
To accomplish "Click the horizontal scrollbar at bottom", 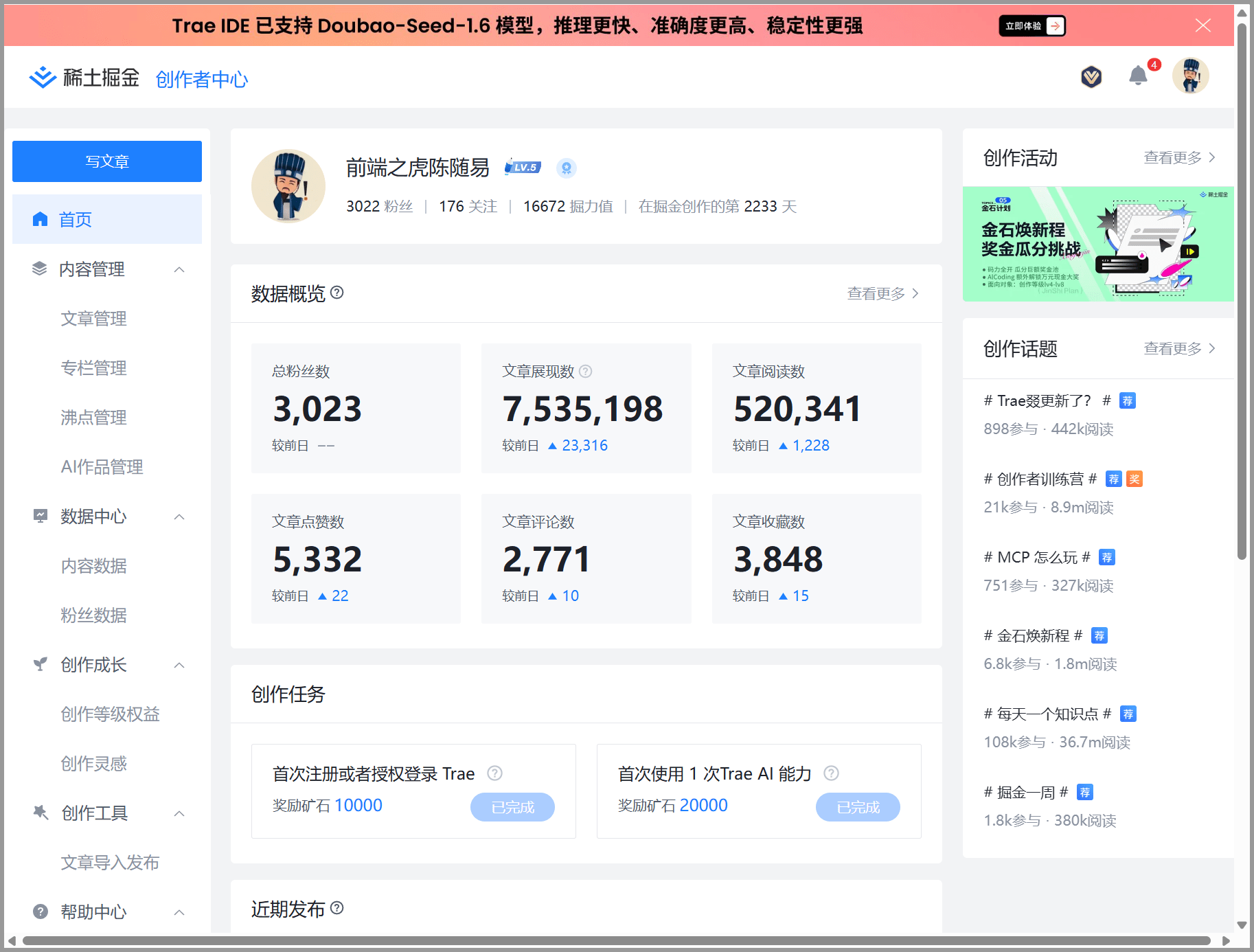I will point(616,940).
